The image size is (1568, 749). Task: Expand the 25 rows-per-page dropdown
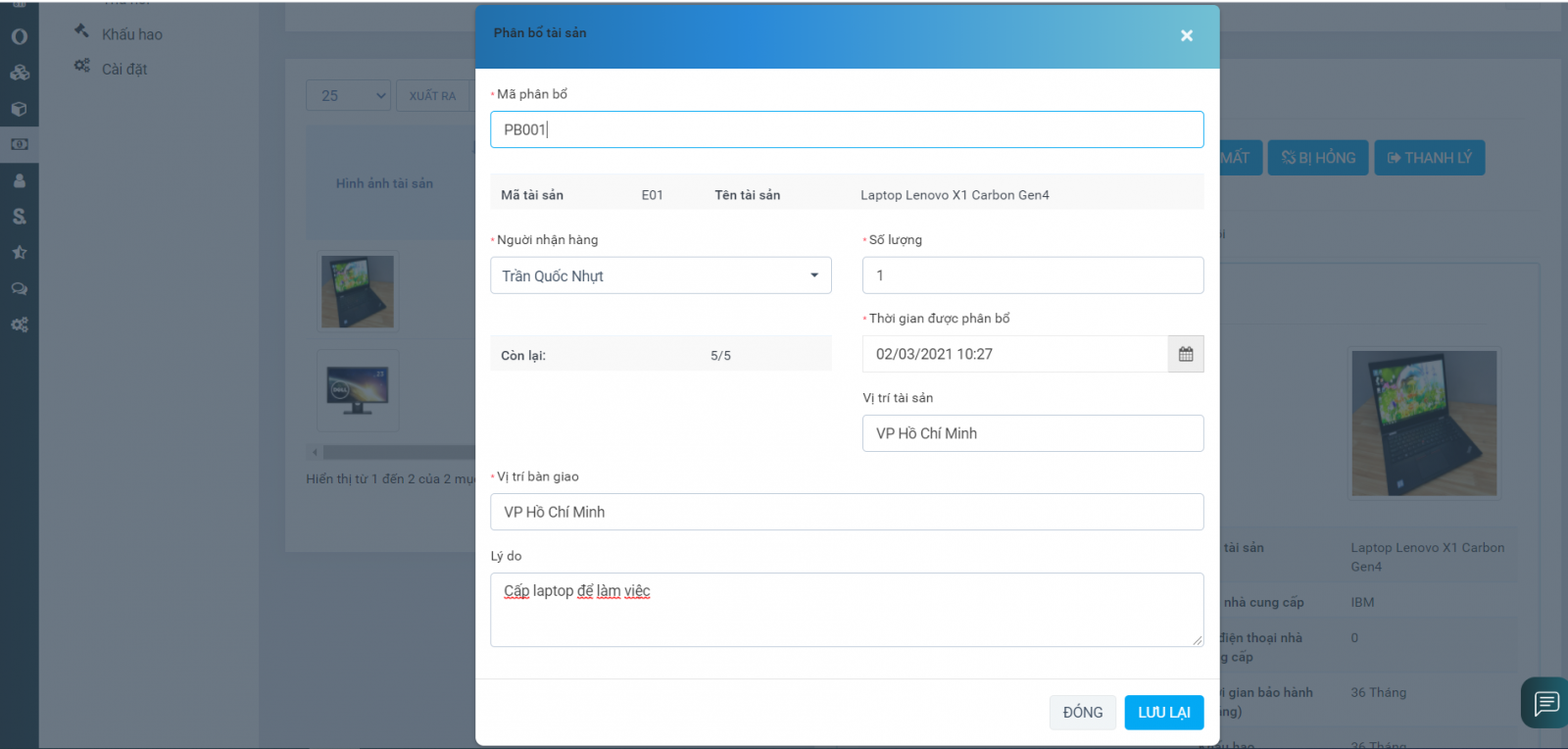coord(349,95)
